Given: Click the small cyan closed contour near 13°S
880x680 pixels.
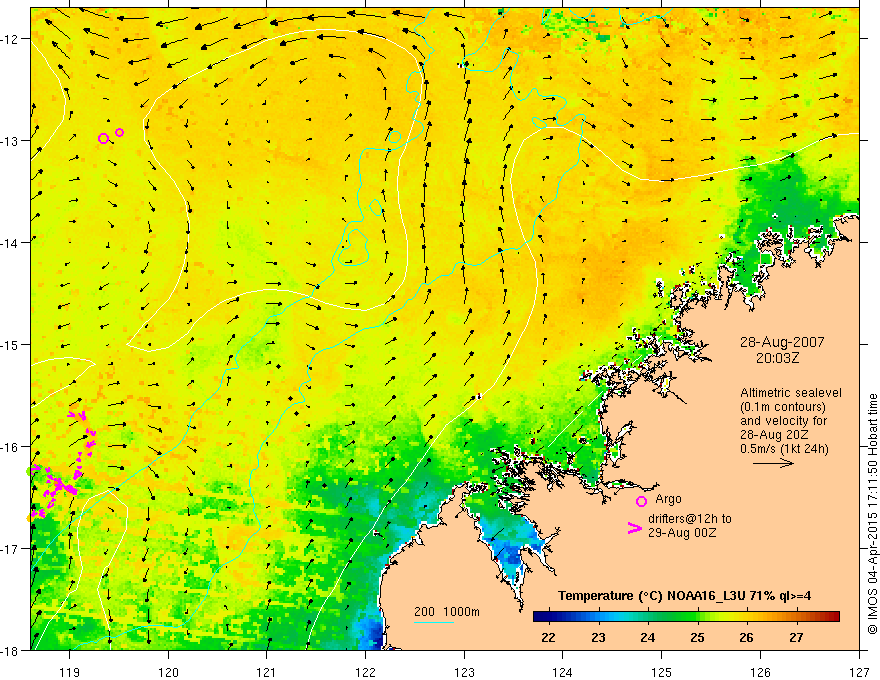Looking at the screenshot, I should point(395,137).
